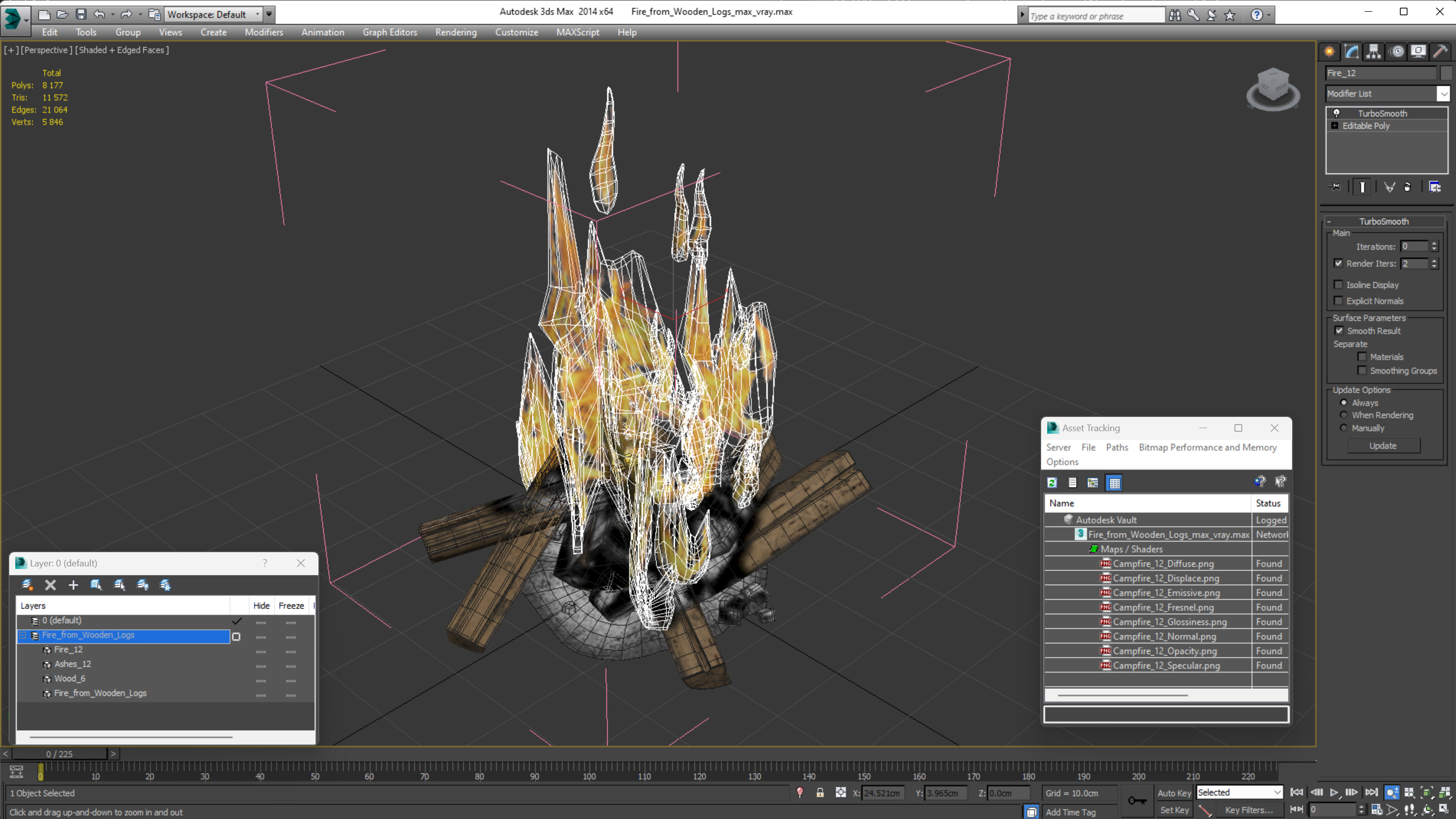Open the Hierarchy panel tab
The width and height of the screenshot is (1456, 819).
[1373, 52]
